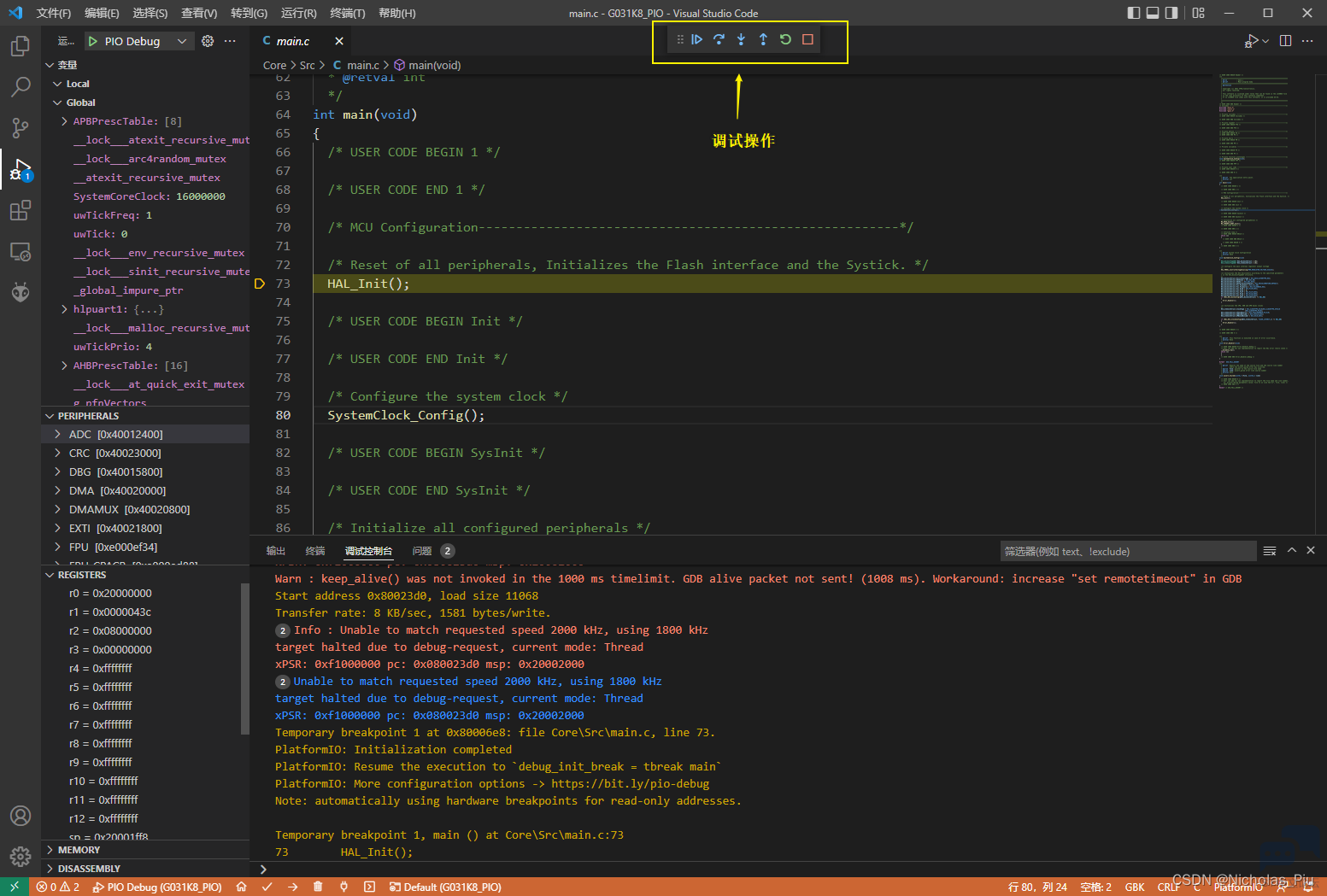
Task: Click the PlatformIO Build checkmark in the status bar
Action: click(267, 887)
